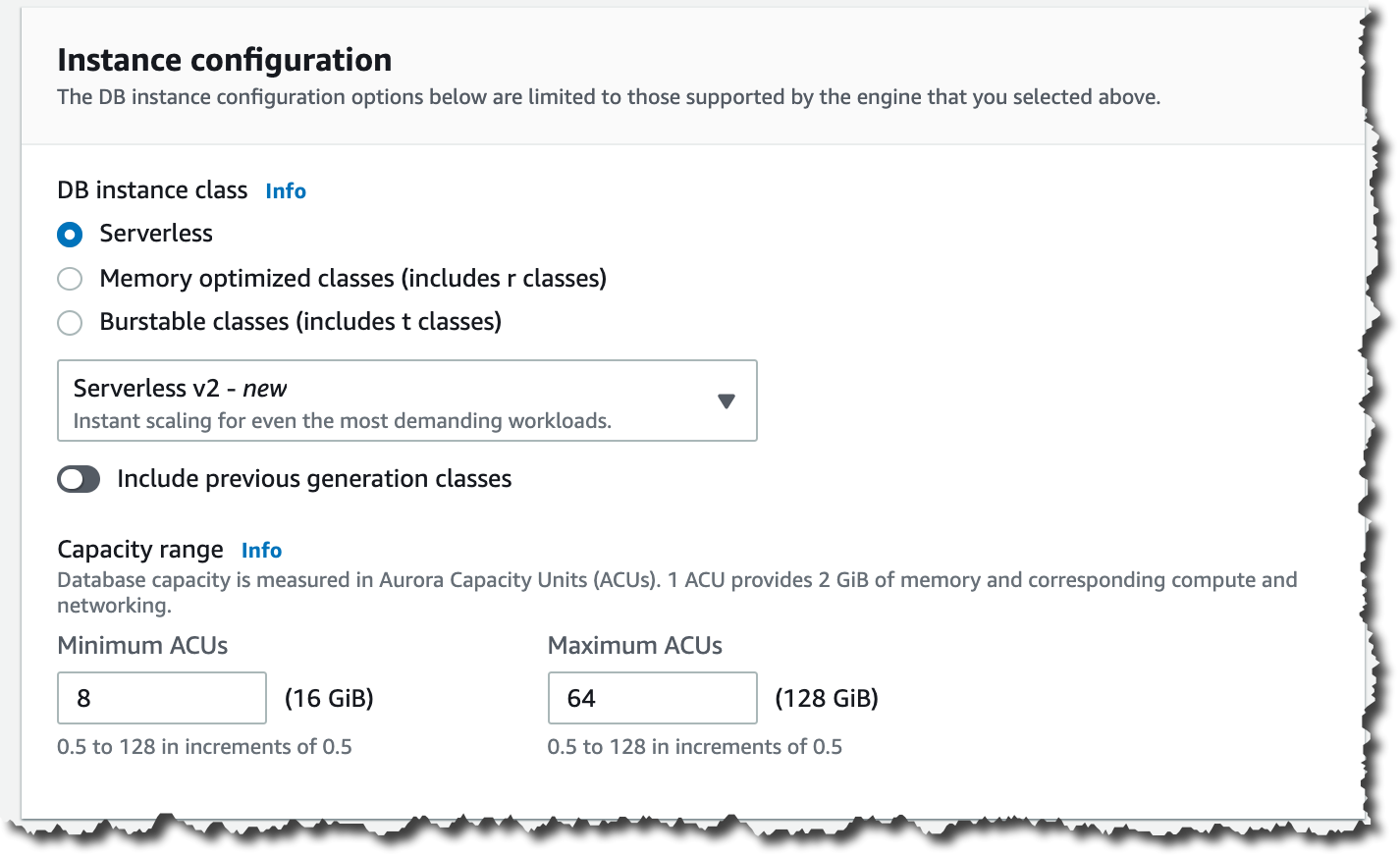
Task: Focus the Maximum ACUs input field
Action: (652, 698)
